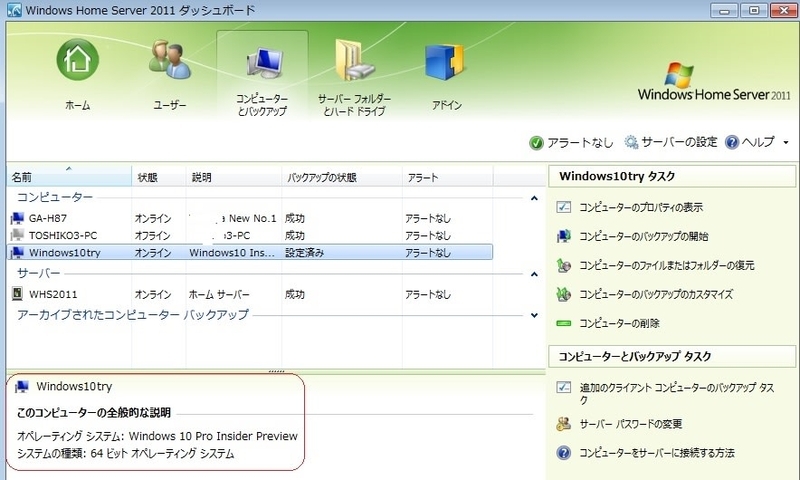Click コンピューターの削除 link
The width and height of the screenshot is (800, 480).
[x=619, y=323]
